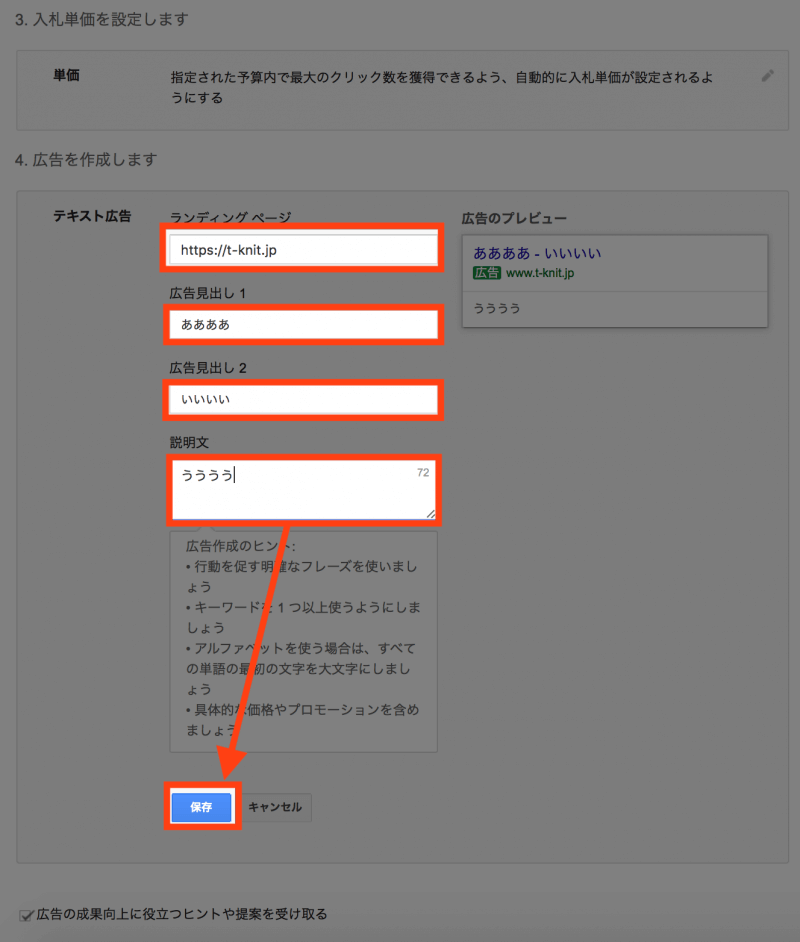Screen dimensions: 800x942
Task: Click the pencil edit icon for 単価
Action: point(767,76)
